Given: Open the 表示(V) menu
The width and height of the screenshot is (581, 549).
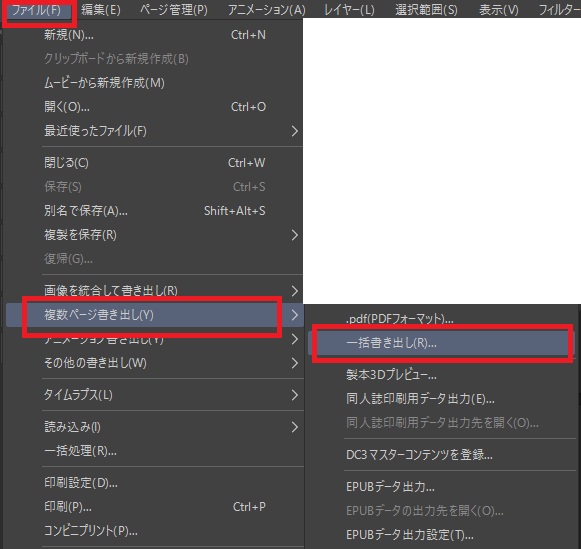Looking at the screenshot, I should click(x=498, y=10).
